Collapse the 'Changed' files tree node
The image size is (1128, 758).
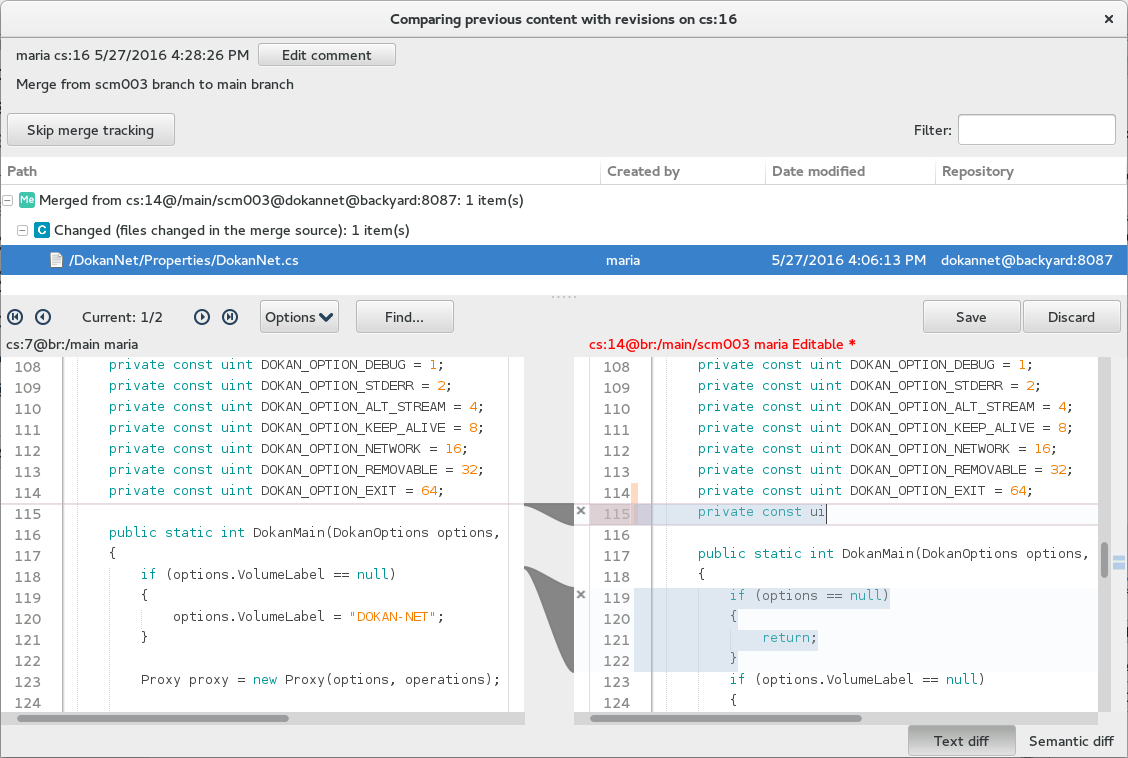tap(22, 231)
